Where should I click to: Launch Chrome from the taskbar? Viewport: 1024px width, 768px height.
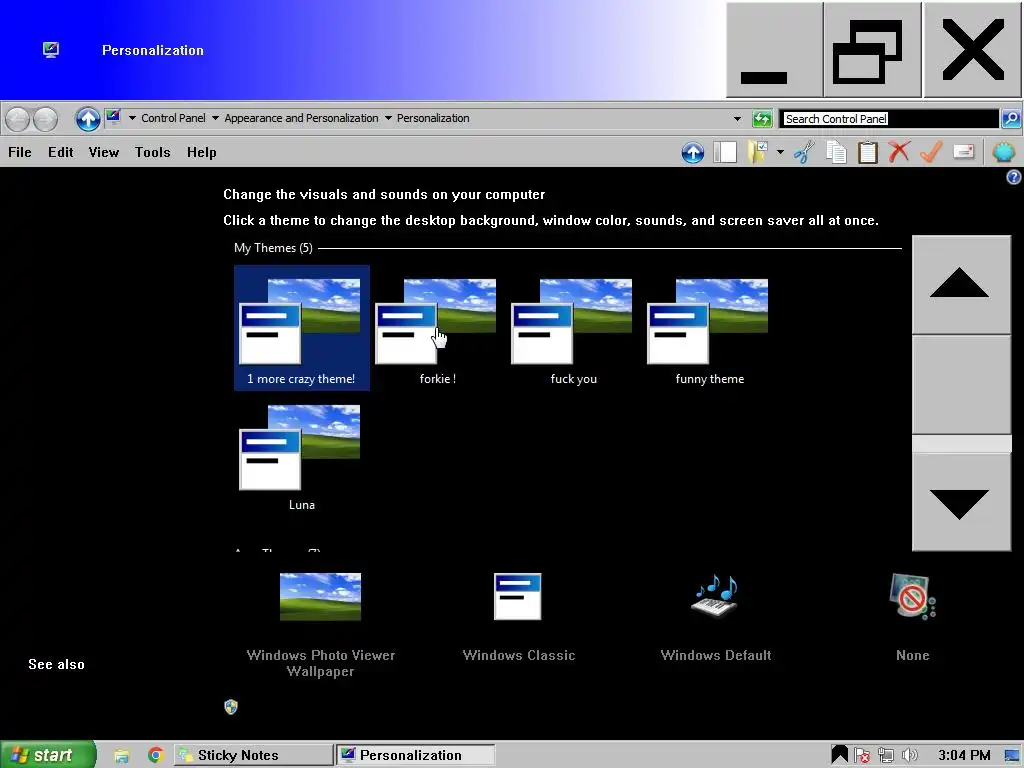click(155, 756)
